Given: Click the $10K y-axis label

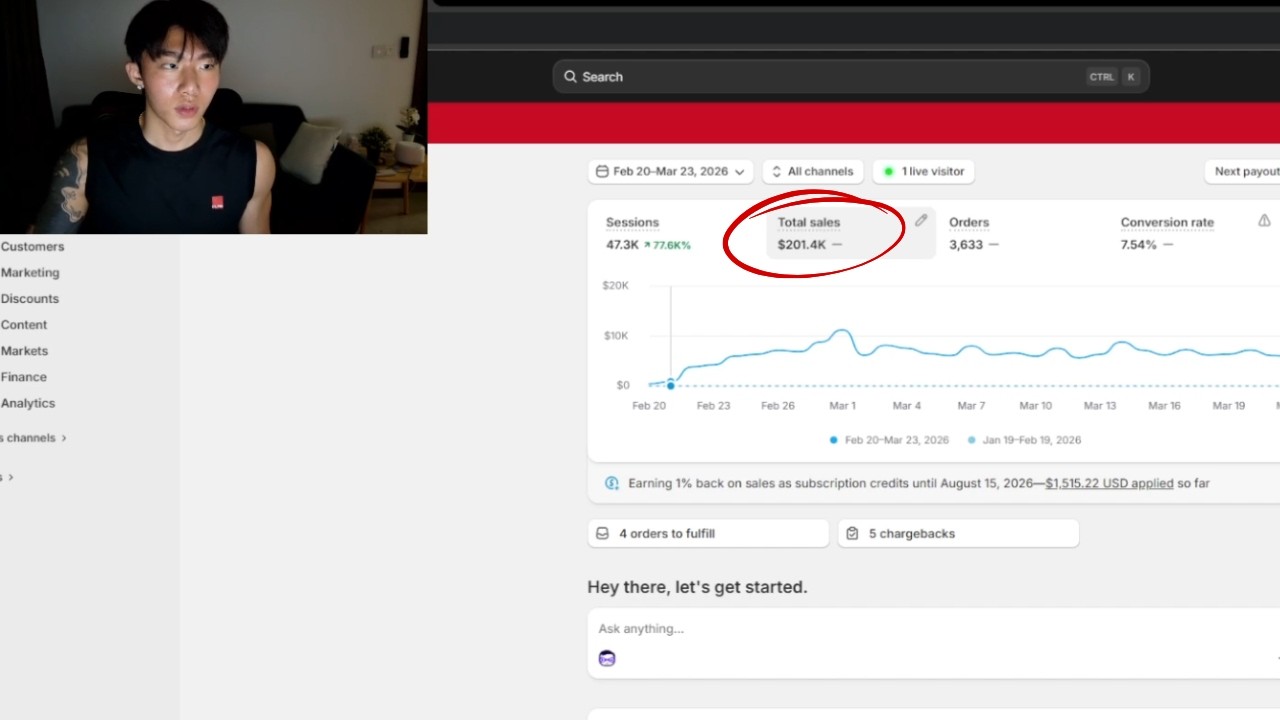Looking at the screenshot, I should 616,336.
